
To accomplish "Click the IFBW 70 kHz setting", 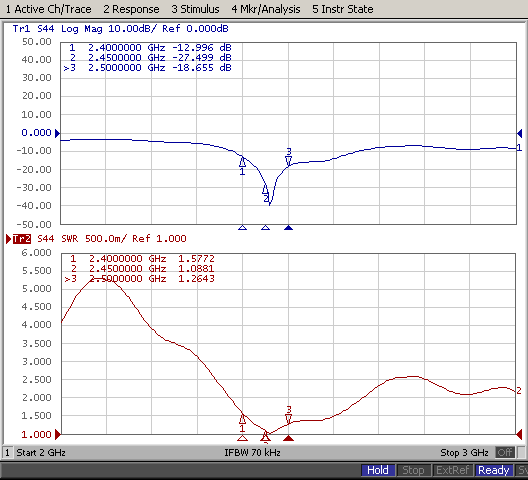I will pyautogui.click(x=253, y=452).
